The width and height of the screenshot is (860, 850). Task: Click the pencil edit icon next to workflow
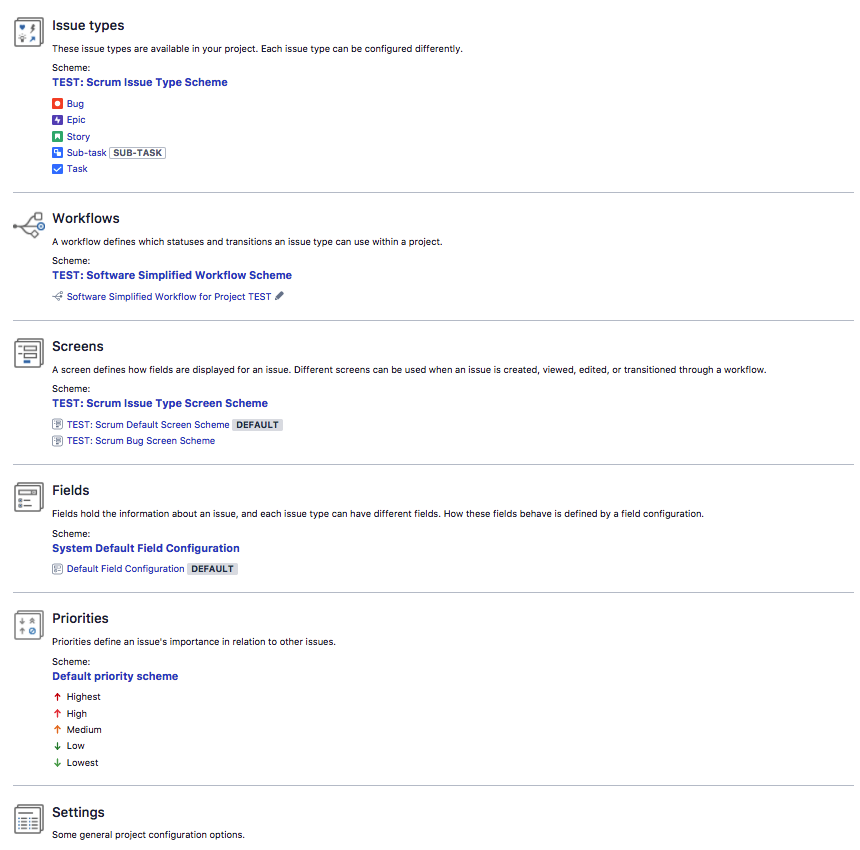(x=279, y=296)
